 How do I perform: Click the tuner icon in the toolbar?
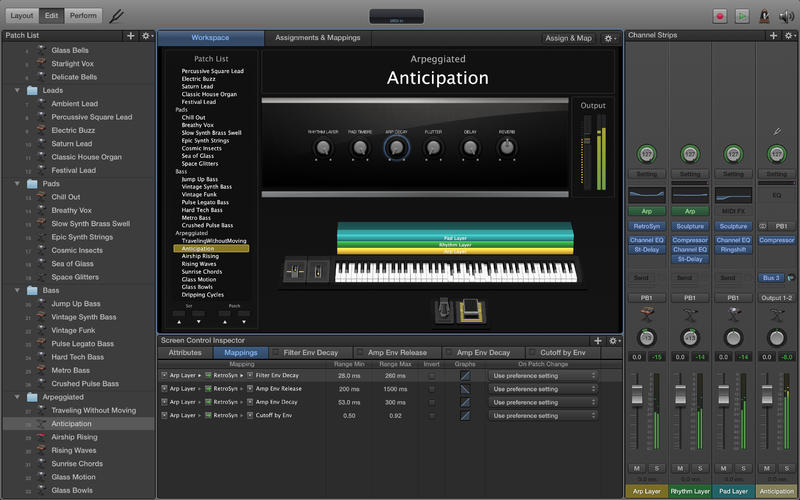point(117,16)
